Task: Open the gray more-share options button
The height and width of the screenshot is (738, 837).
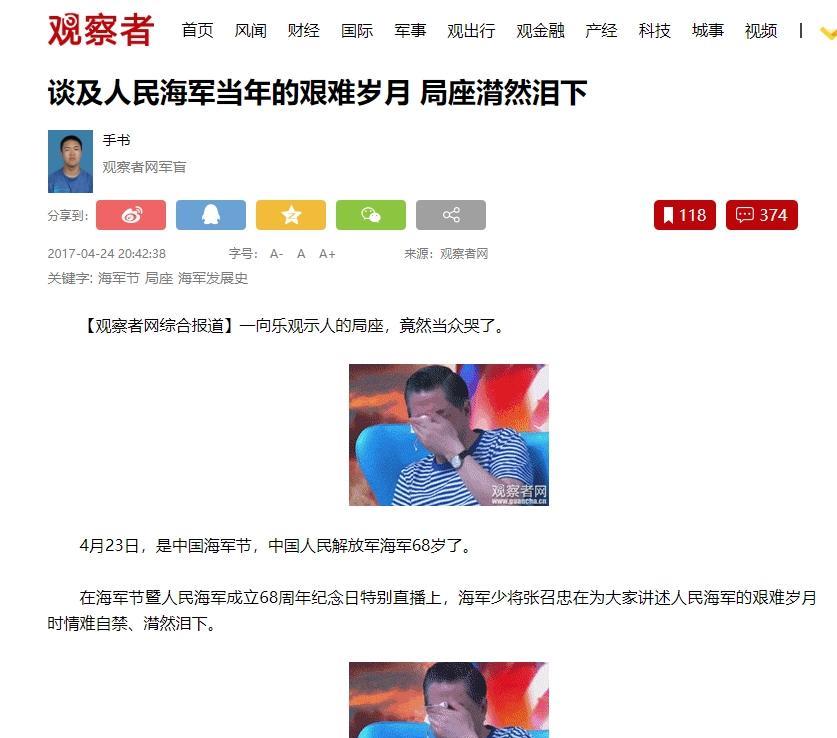Action: pyautogui.click(x=451, y=215)
